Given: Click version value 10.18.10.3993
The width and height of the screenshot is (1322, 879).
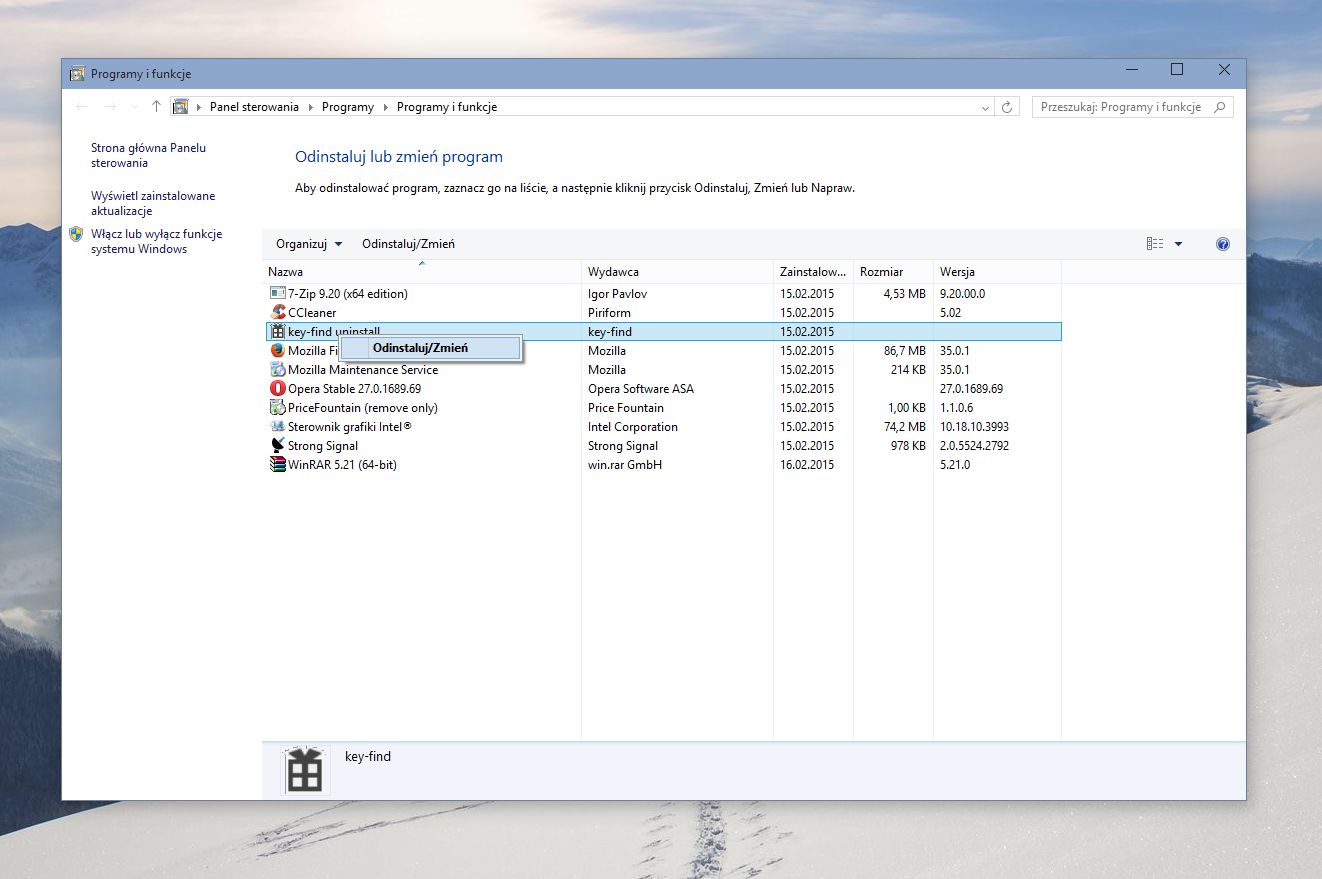Looking at the screenshot, I should click(974, 427).
